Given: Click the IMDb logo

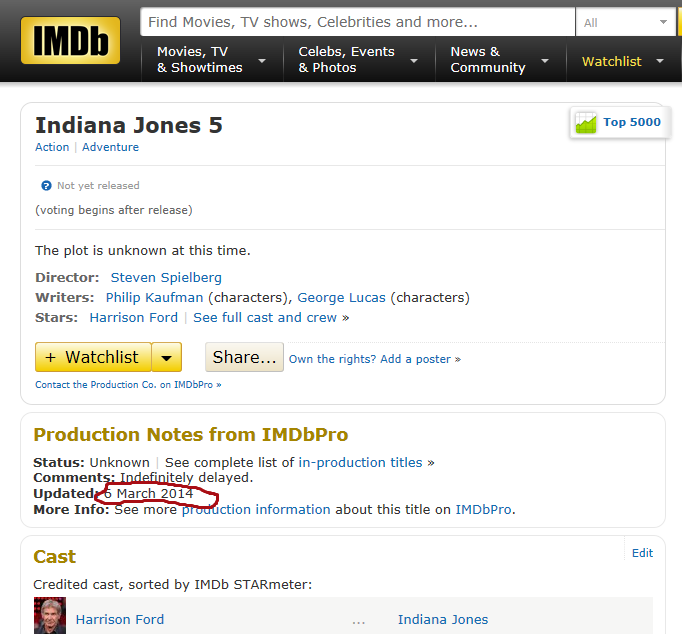Looking at the screenshot, I should point(70,41).
